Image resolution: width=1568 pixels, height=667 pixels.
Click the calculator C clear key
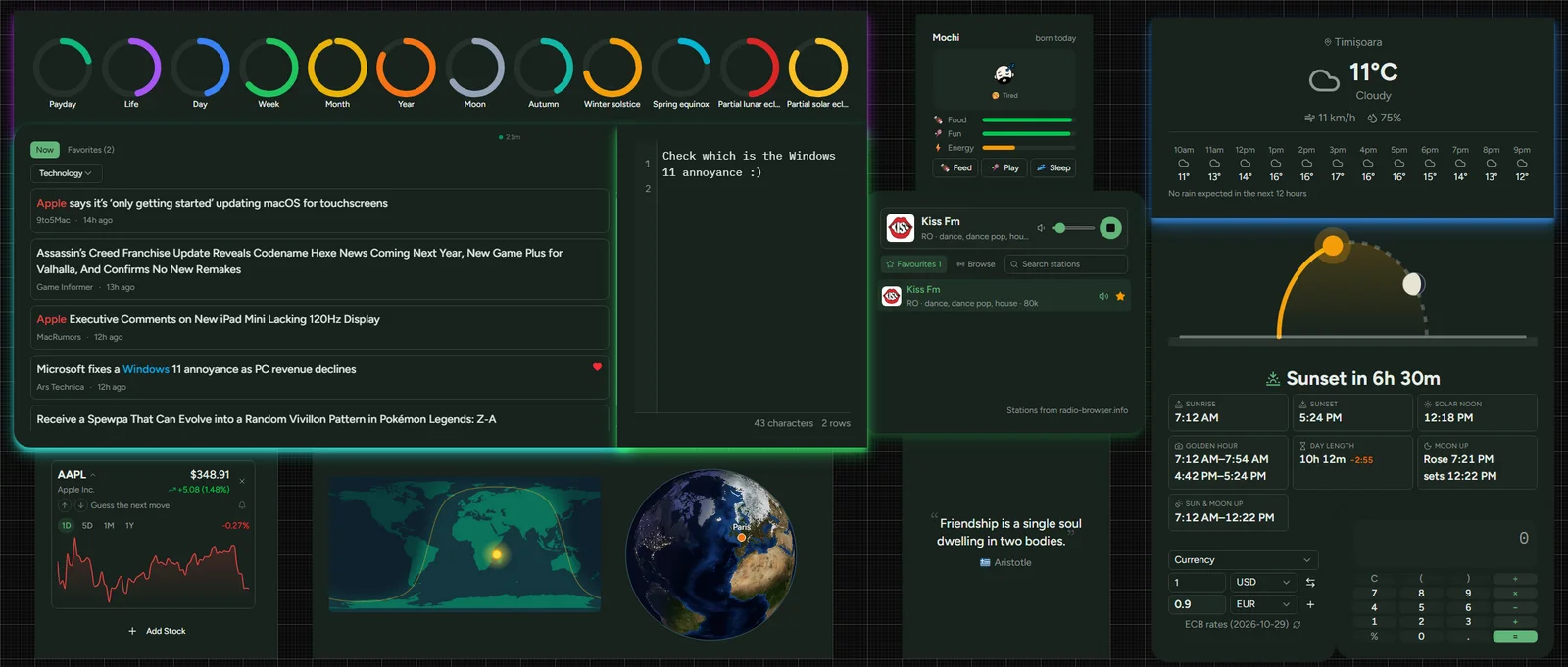[x=1374, y=579]
